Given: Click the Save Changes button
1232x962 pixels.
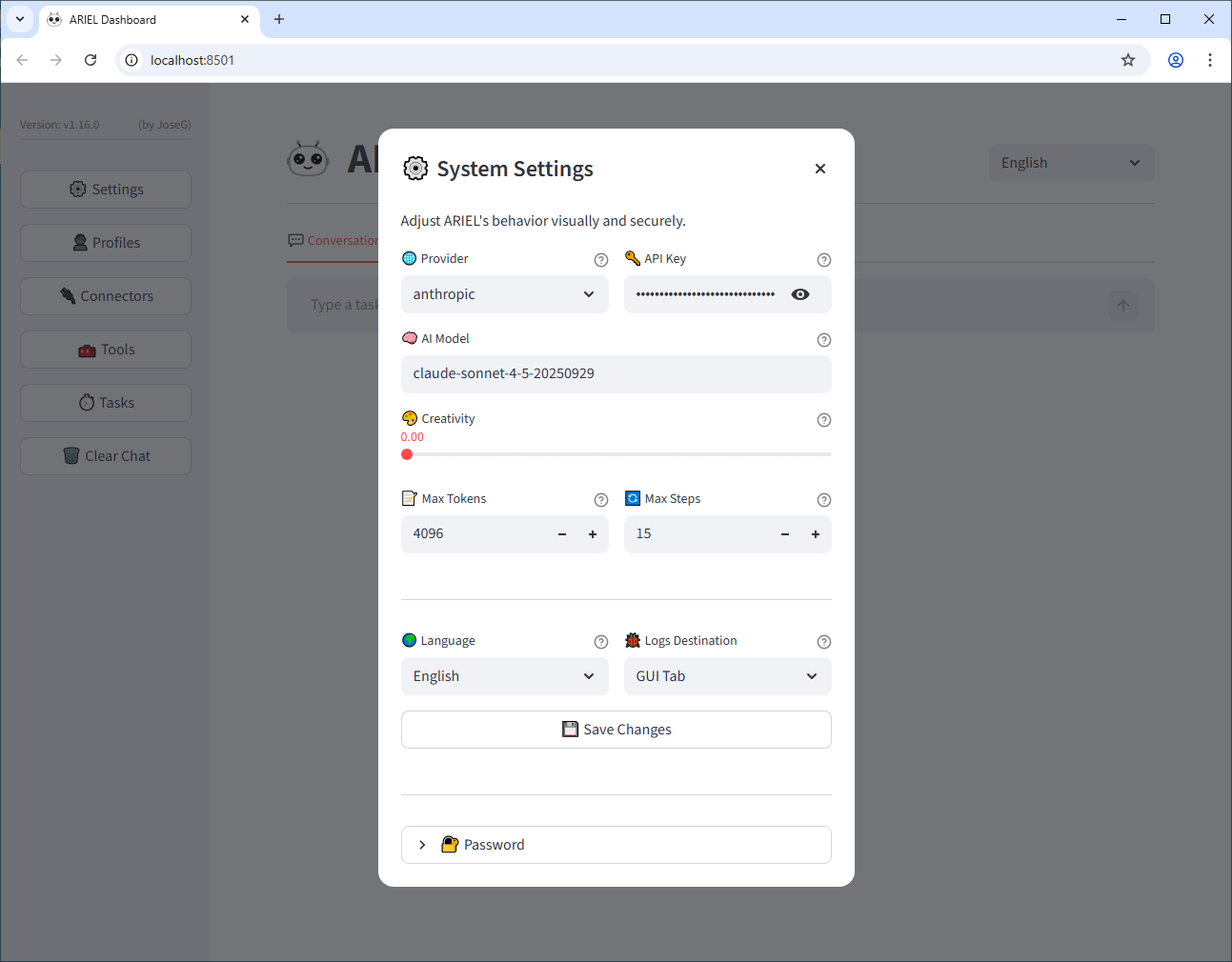Looking at the screenshot, I should tap(616, 730).
